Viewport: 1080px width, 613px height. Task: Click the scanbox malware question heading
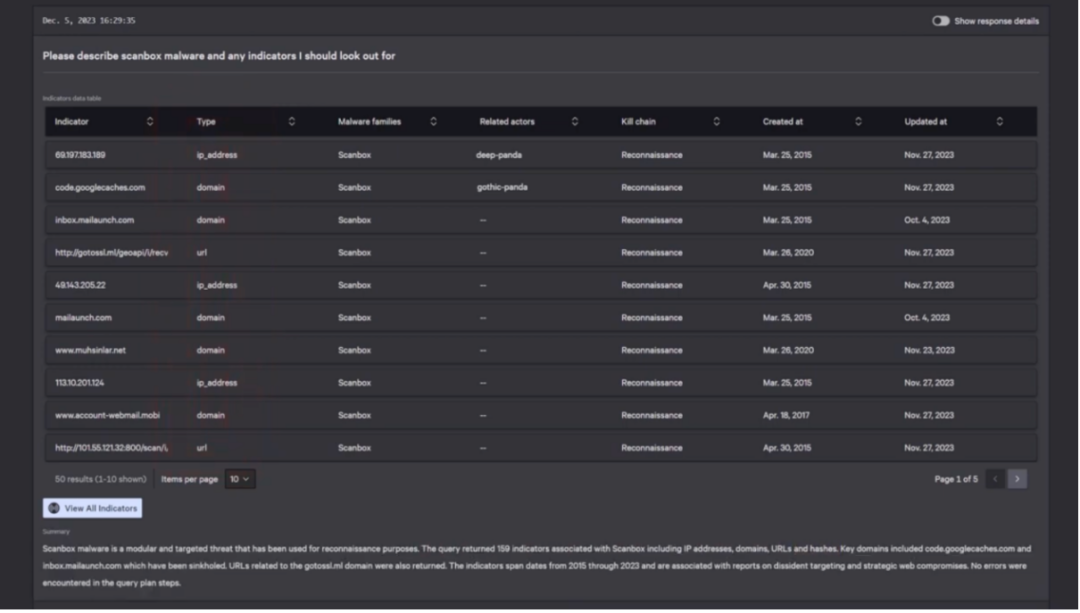coord(219,56)
